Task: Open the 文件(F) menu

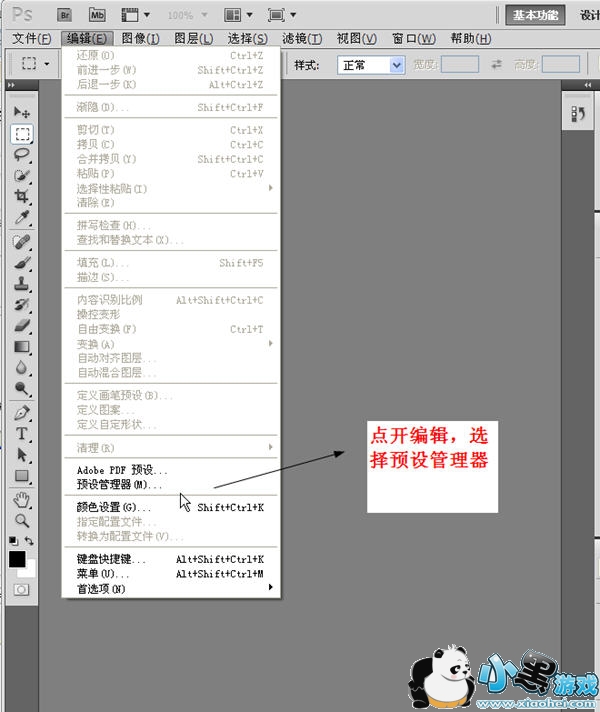Action: tap(31, 39)
